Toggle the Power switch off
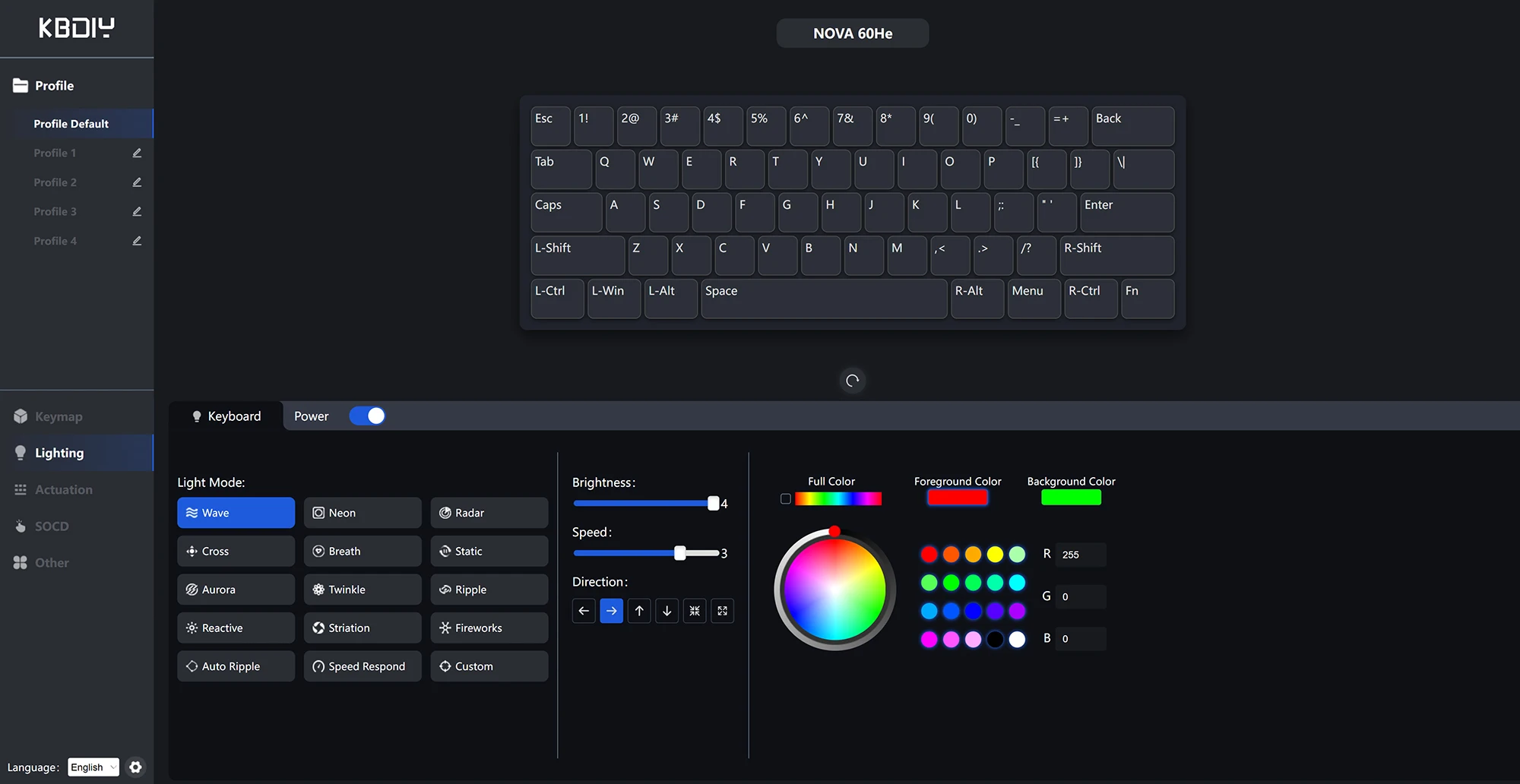Viewport: 1520px width, 784px height. click(x=367, y=416)
